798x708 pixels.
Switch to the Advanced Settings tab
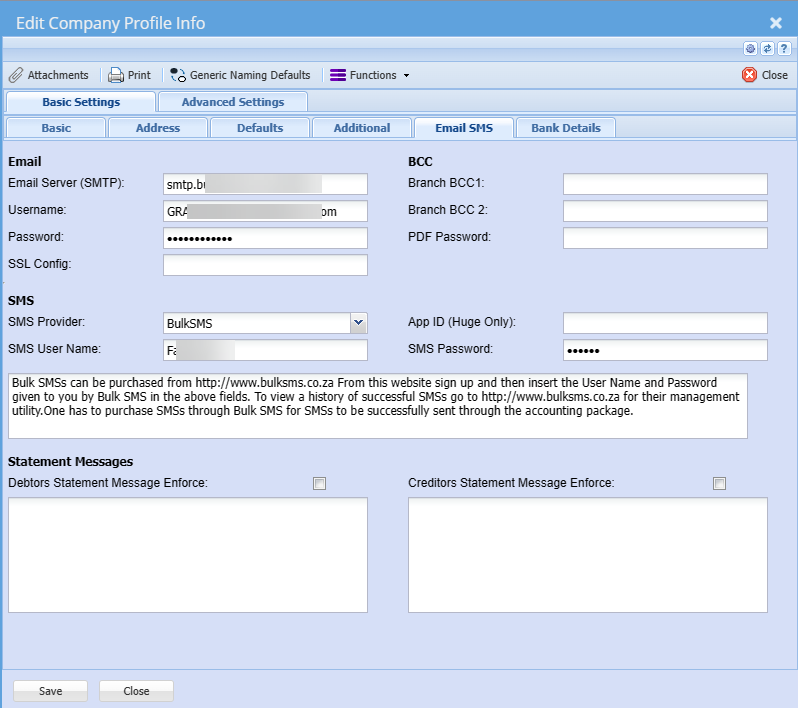coord(232,102)
